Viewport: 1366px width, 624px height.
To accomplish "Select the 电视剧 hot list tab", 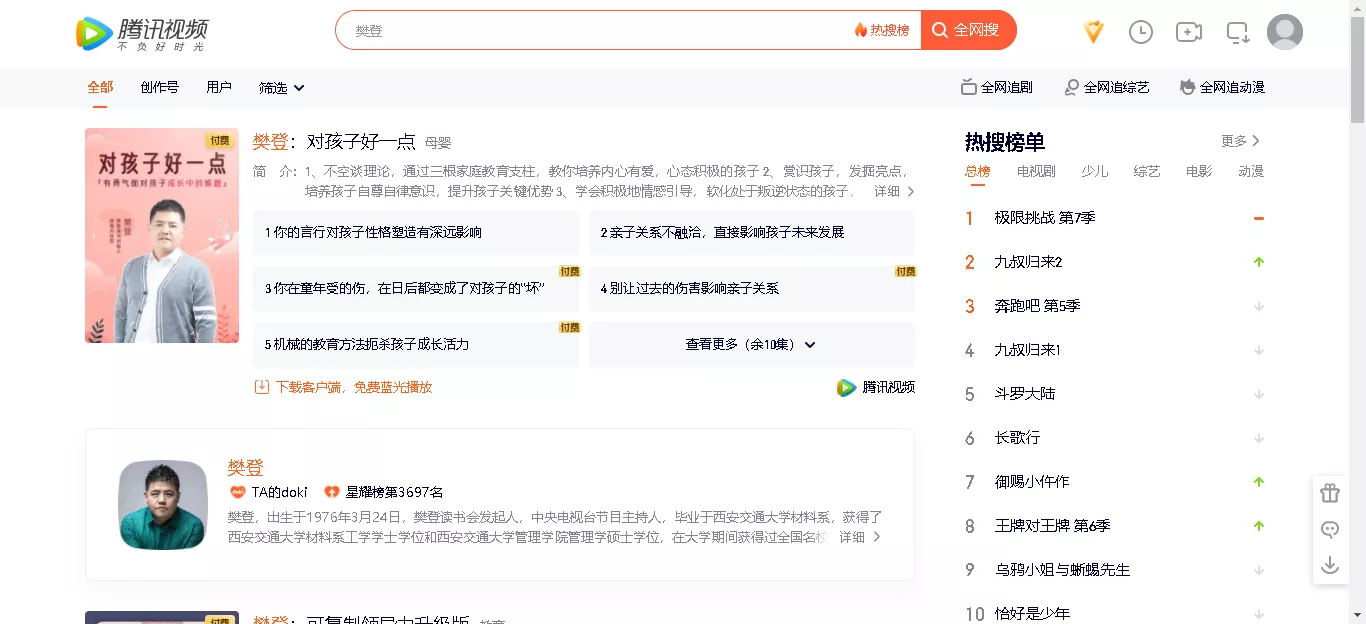I will tap(1035, 171).
